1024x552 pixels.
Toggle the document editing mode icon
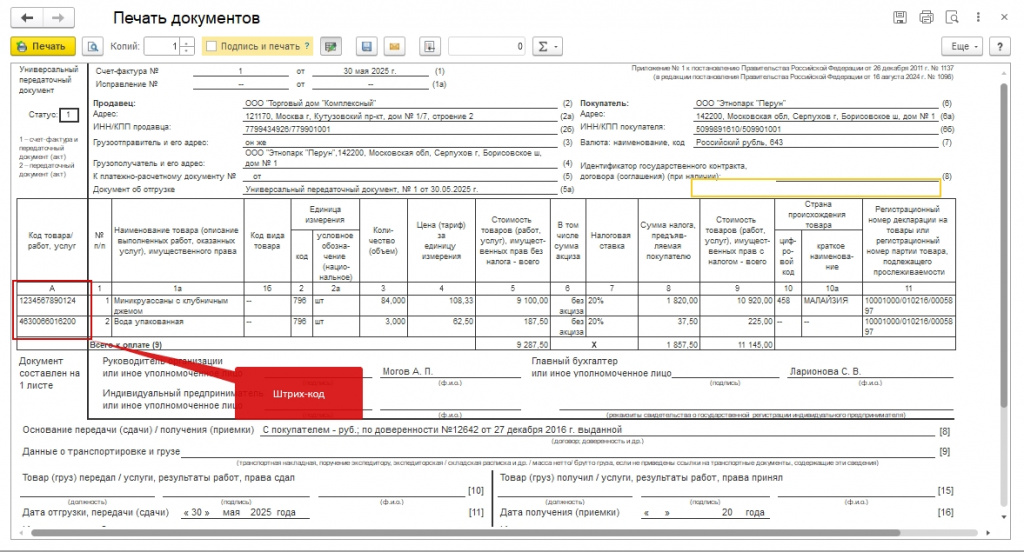pyautogui.click(x=331, y=46)
